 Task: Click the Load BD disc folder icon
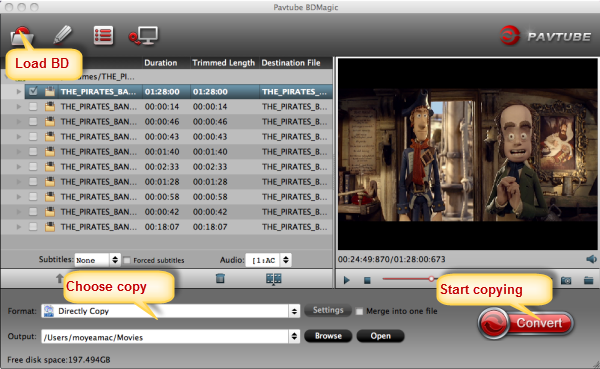coord(22,36)
